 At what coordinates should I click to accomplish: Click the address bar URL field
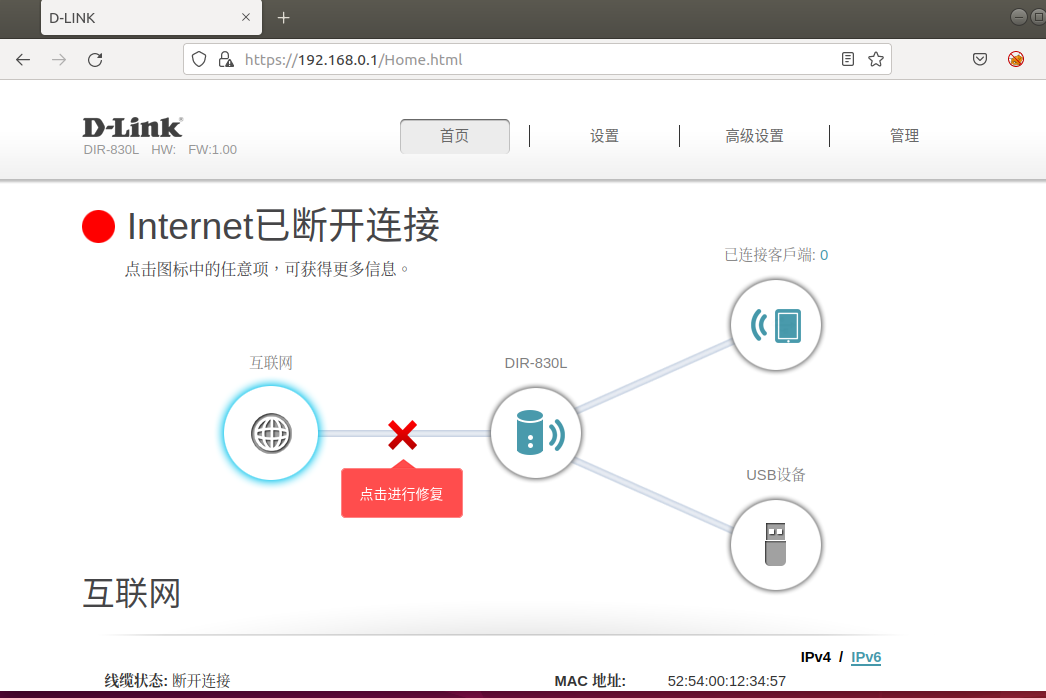537,59
